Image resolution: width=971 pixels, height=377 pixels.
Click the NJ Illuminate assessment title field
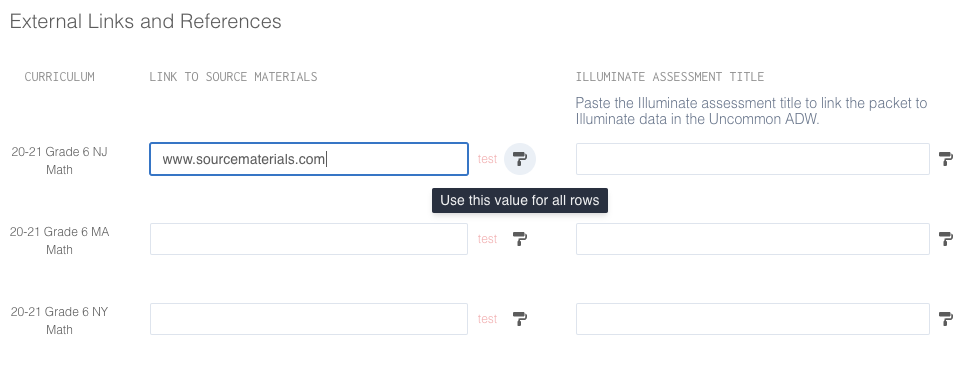click(x=752, y=159)
